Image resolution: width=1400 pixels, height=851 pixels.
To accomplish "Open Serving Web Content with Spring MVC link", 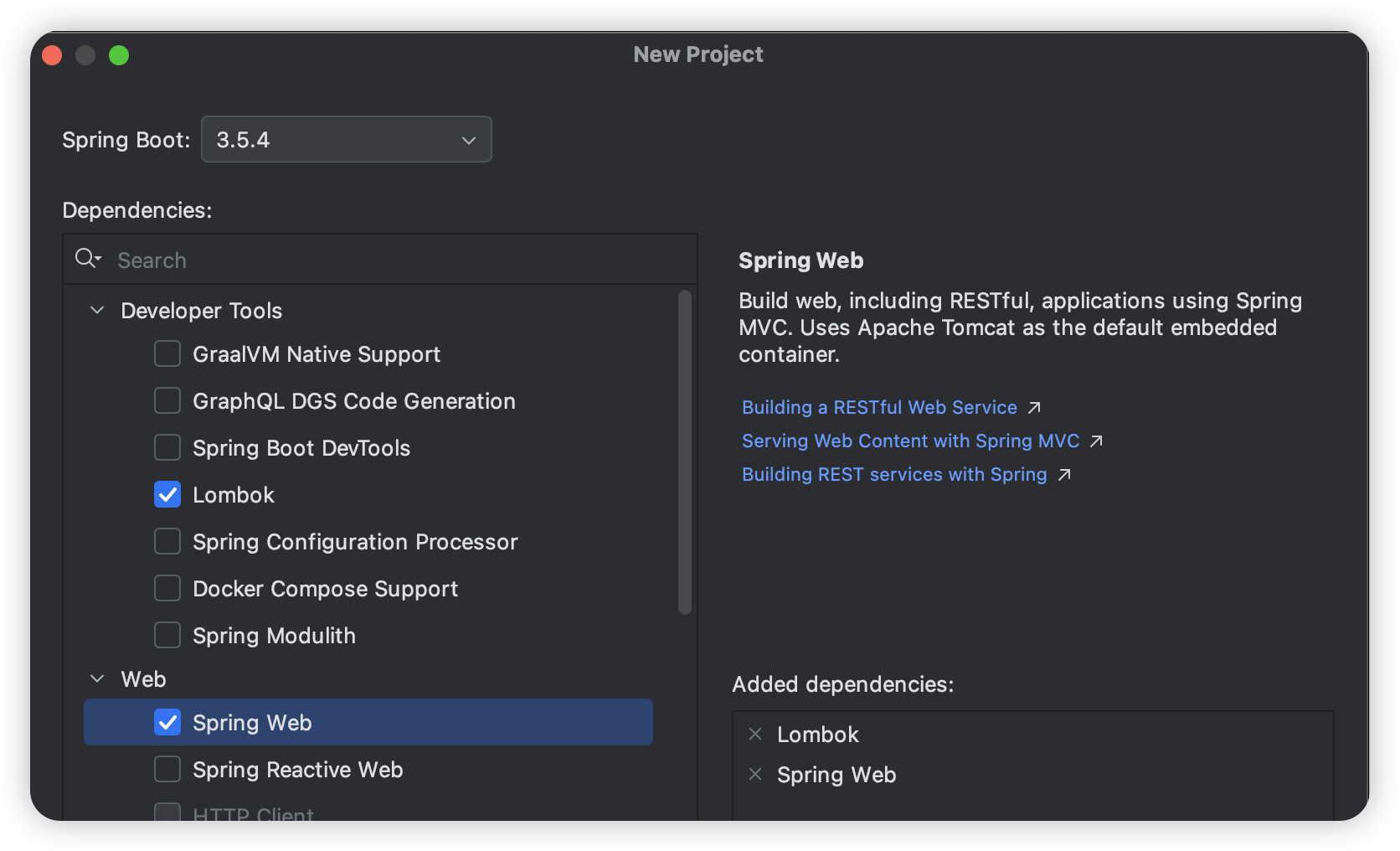I will tap(910, 441).
